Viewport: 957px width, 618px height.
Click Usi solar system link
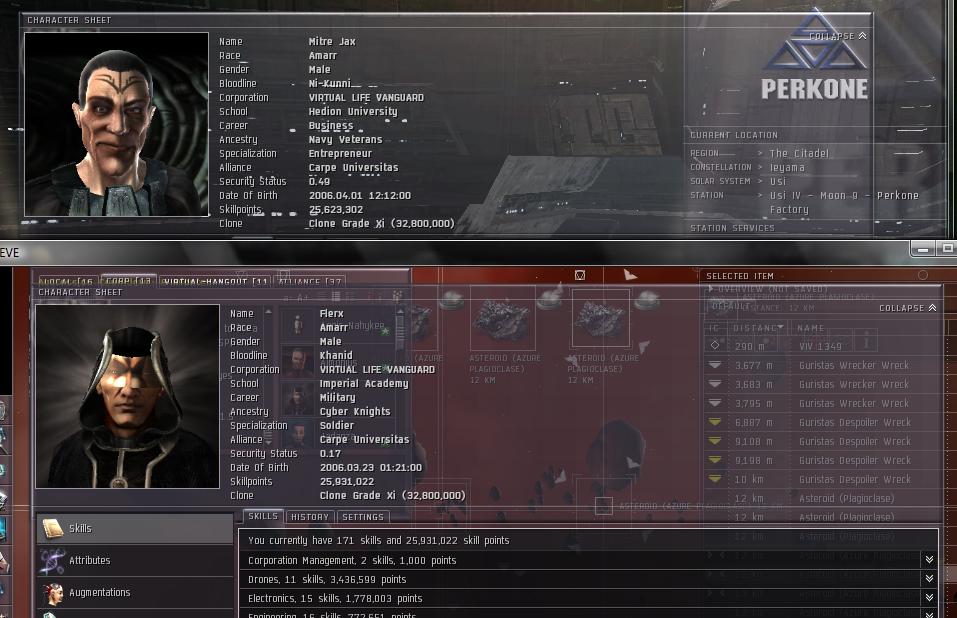click(778, 181)
